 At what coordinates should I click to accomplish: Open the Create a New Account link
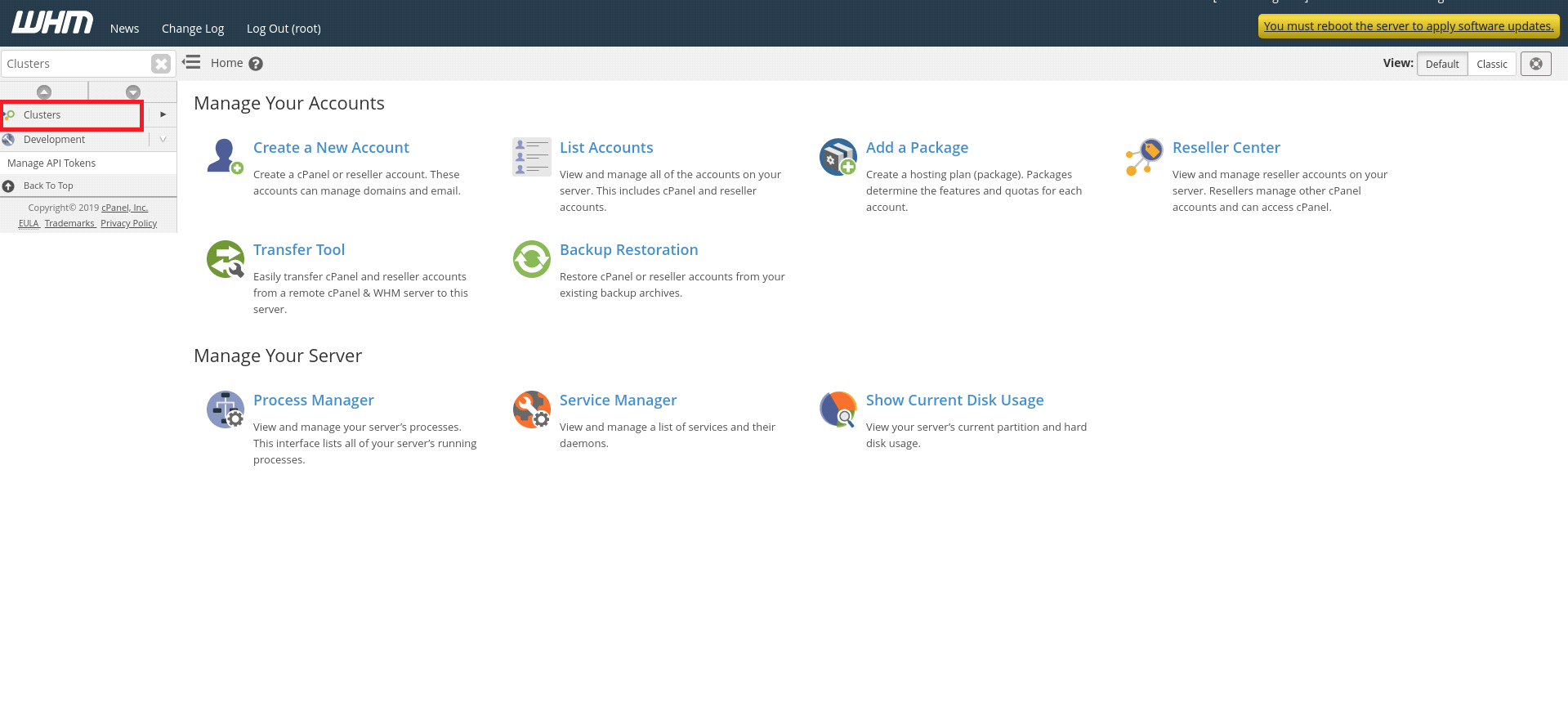[x=331, y=148]
